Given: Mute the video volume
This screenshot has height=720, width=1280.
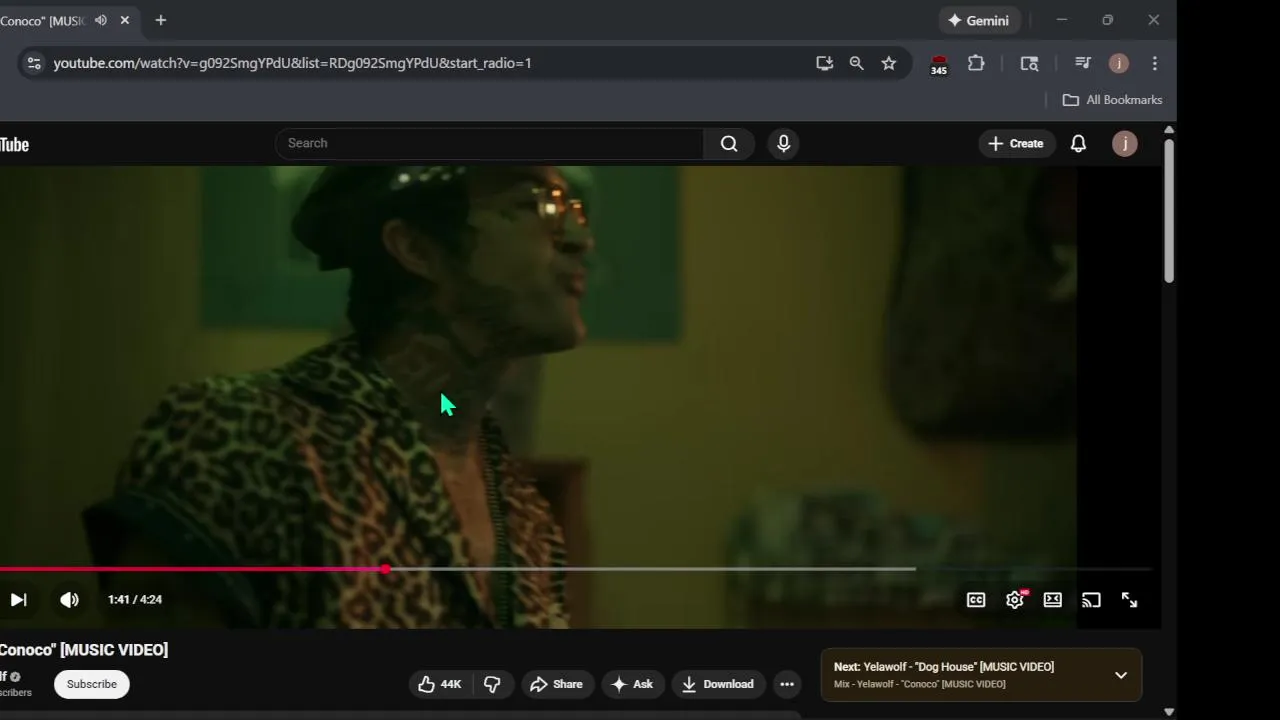Looking at the screenshot, I should 69,600.
